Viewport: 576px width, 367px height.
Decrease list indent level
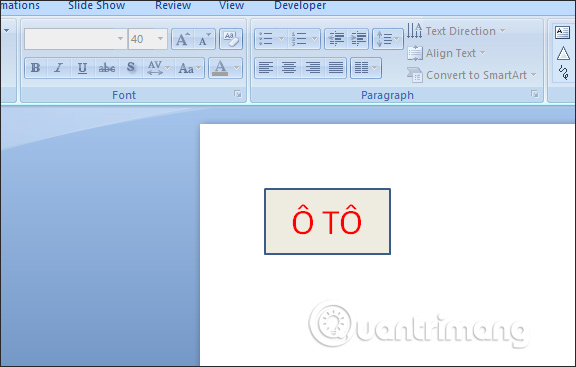click(x=336, y=39)
